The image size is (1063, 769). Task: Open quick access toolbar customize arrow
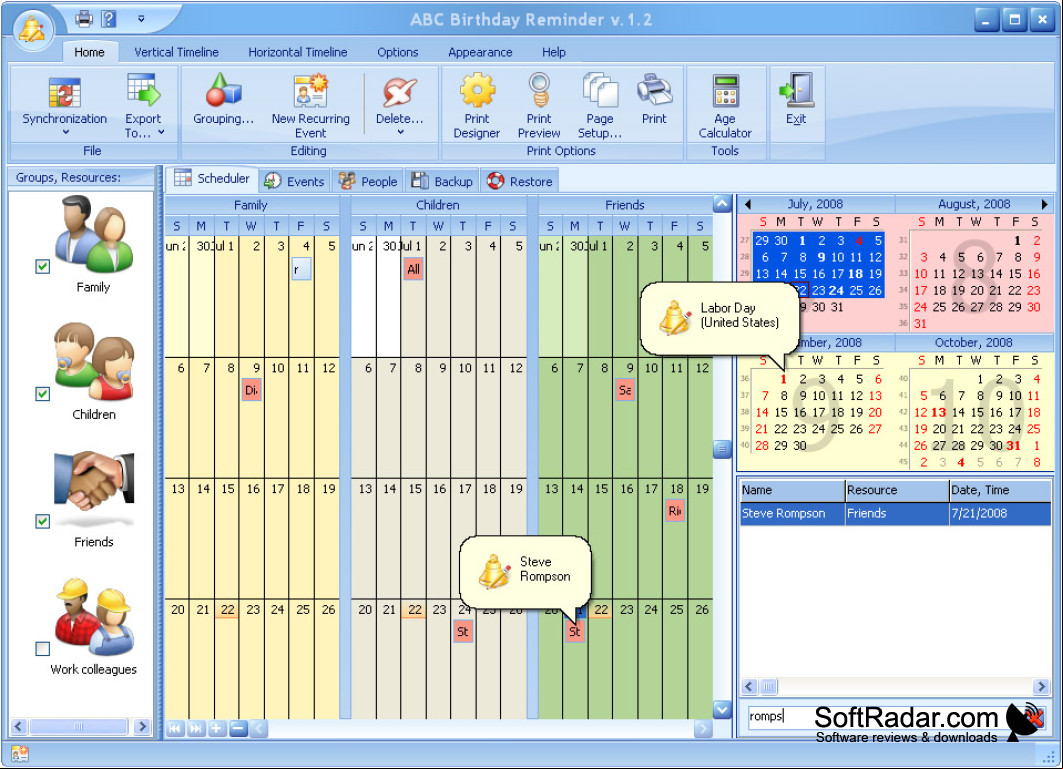pos(141,18)
